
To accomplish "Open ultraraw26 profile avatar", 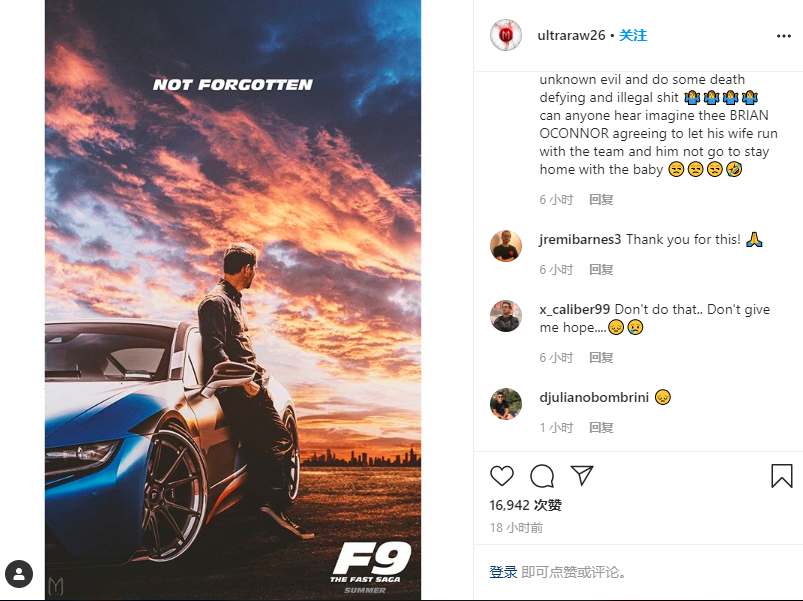I will pyautogui.click(x=506, y=35).
